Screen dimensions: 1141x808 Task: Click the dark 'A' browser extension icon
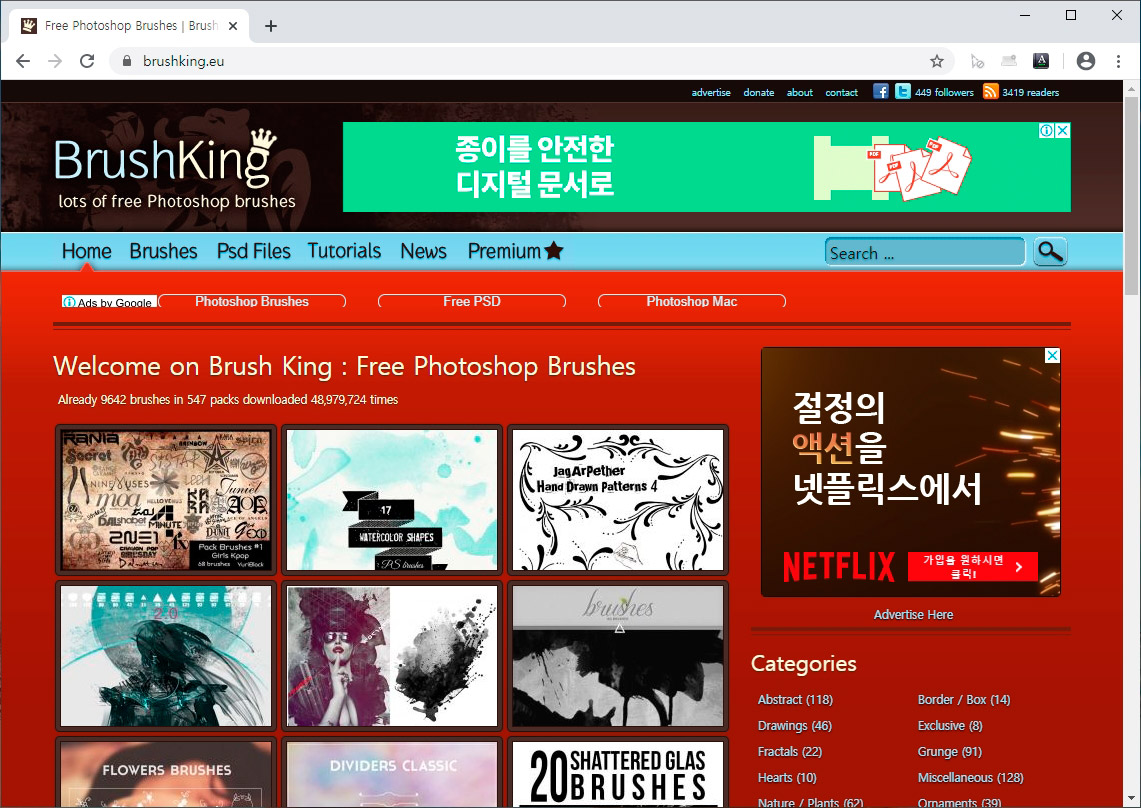tap(1041, 61)
